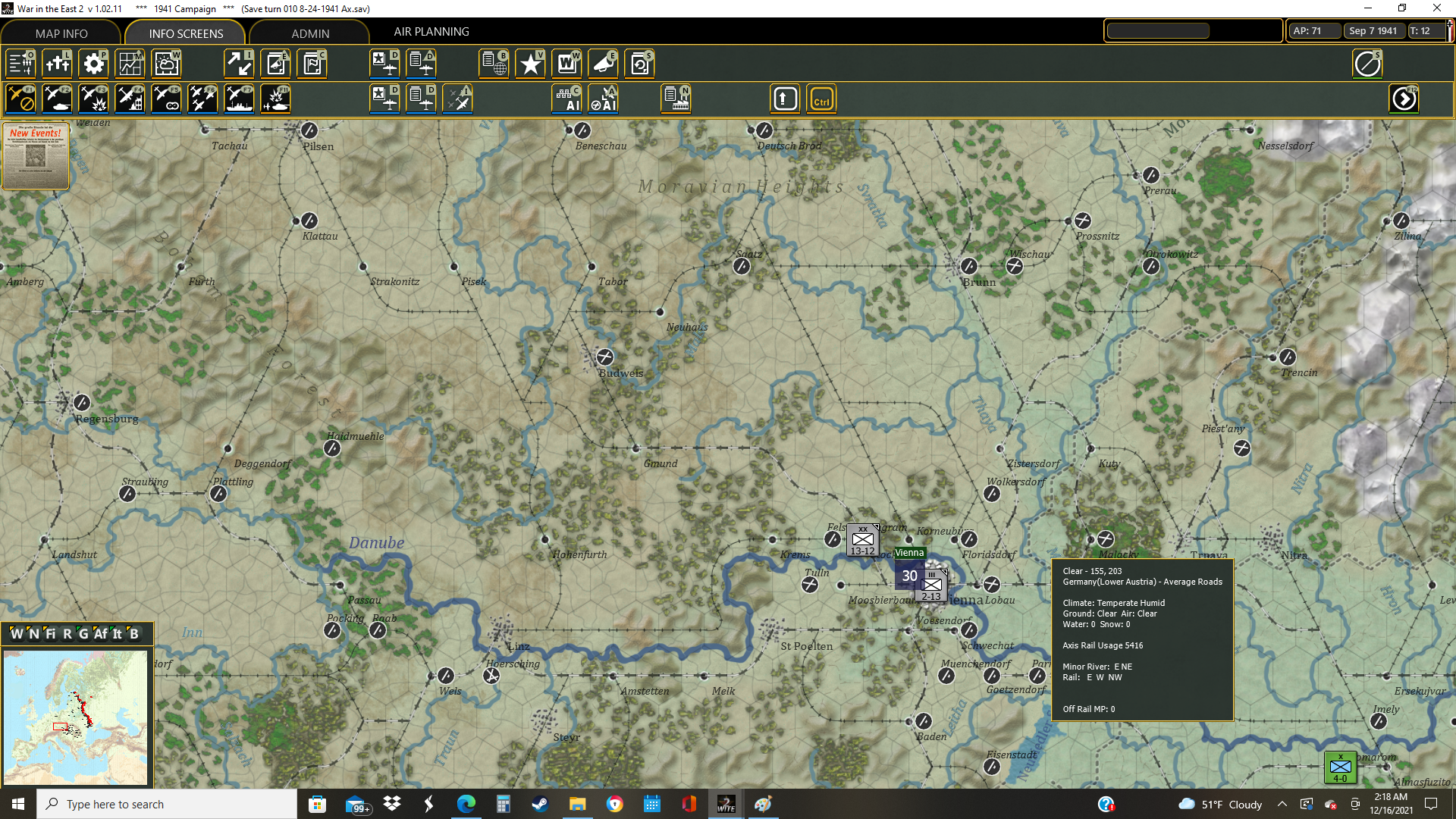The width and height of the screenshot is (1456, 819).
Task: Select the F5 air reconnaissance mission icon
Action: tap(167, 99)
